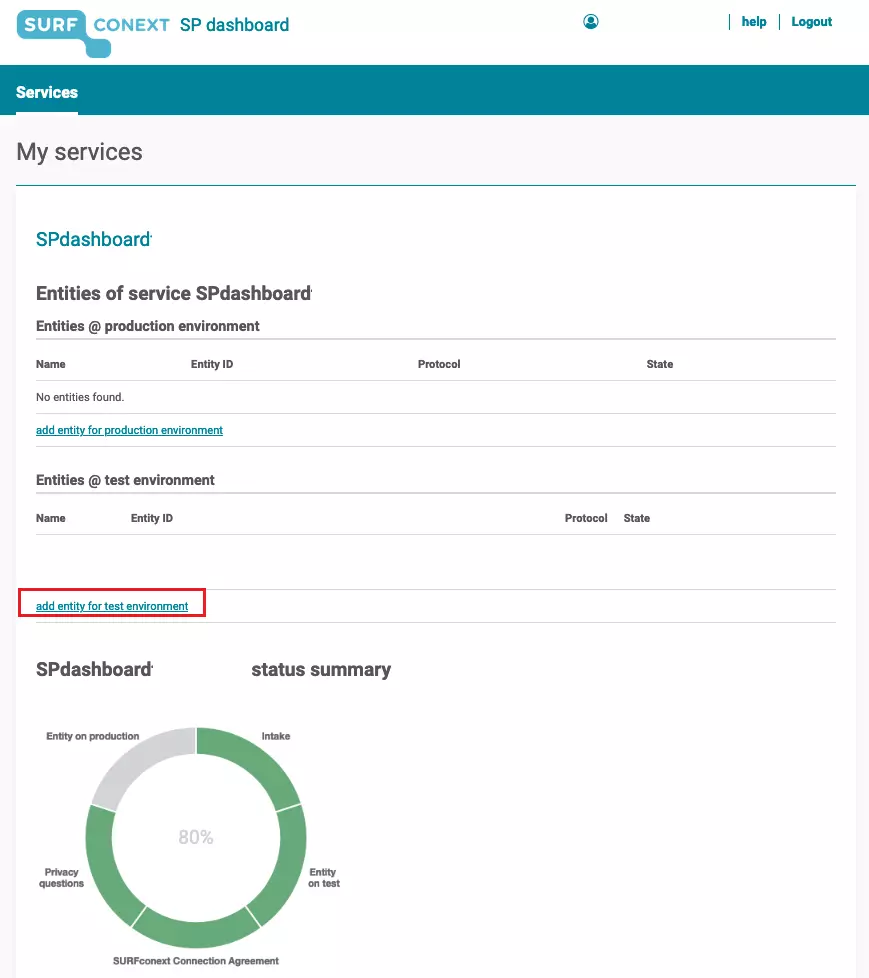
Task: Click the SURFconext logo
Action: tap(93, 33)
